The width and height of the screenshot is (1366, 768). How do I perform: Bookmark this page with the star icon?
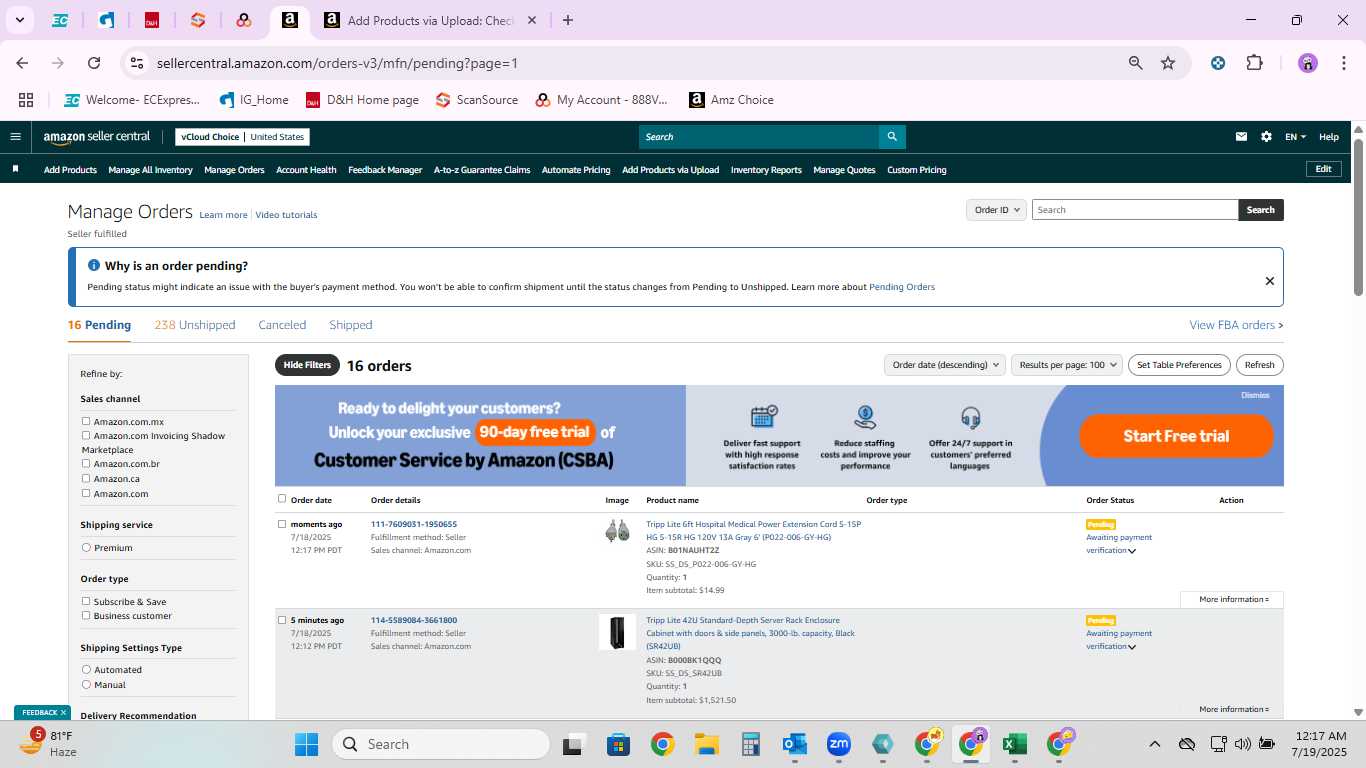[1168, 63]
